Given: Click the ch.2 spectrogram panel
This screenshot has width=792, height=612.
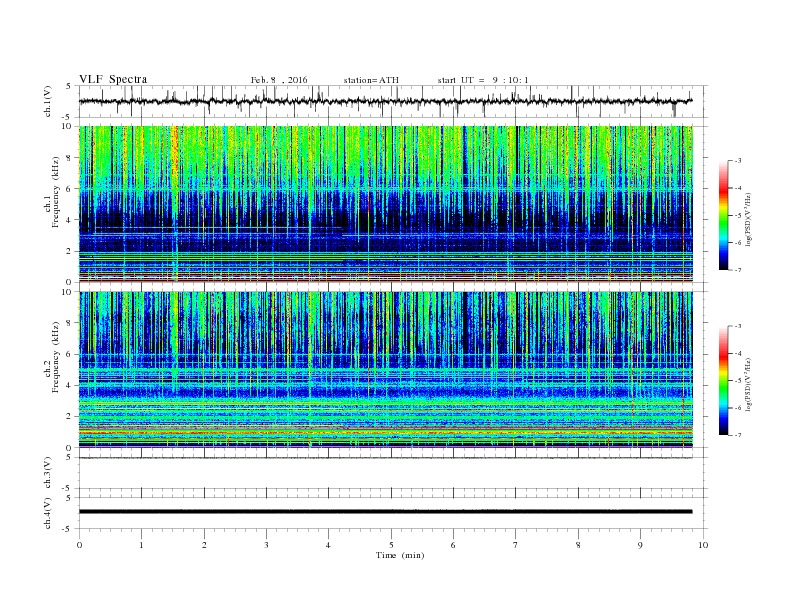Looking at the screenshot, I should click(386, 369).
